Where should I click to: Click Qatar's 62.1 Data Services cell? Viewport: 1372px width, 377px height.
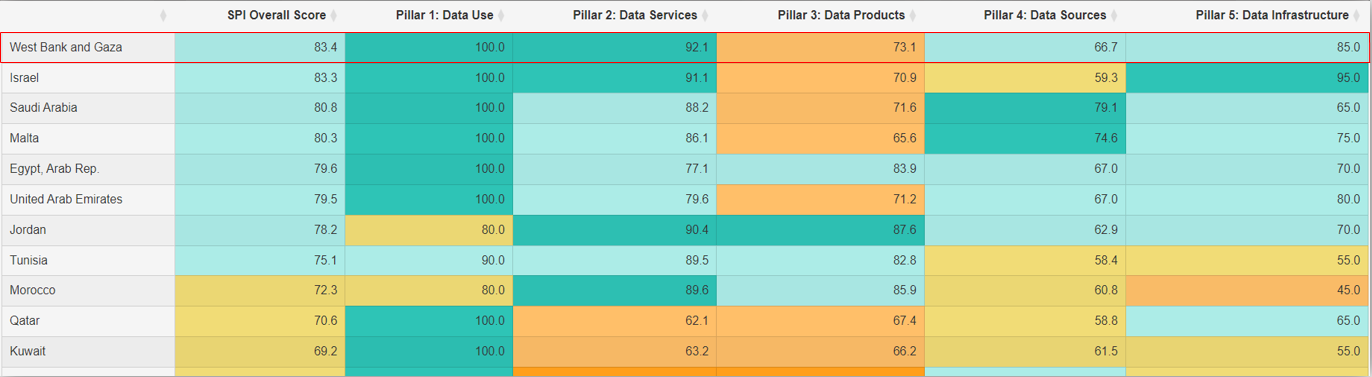coord(614,321)
